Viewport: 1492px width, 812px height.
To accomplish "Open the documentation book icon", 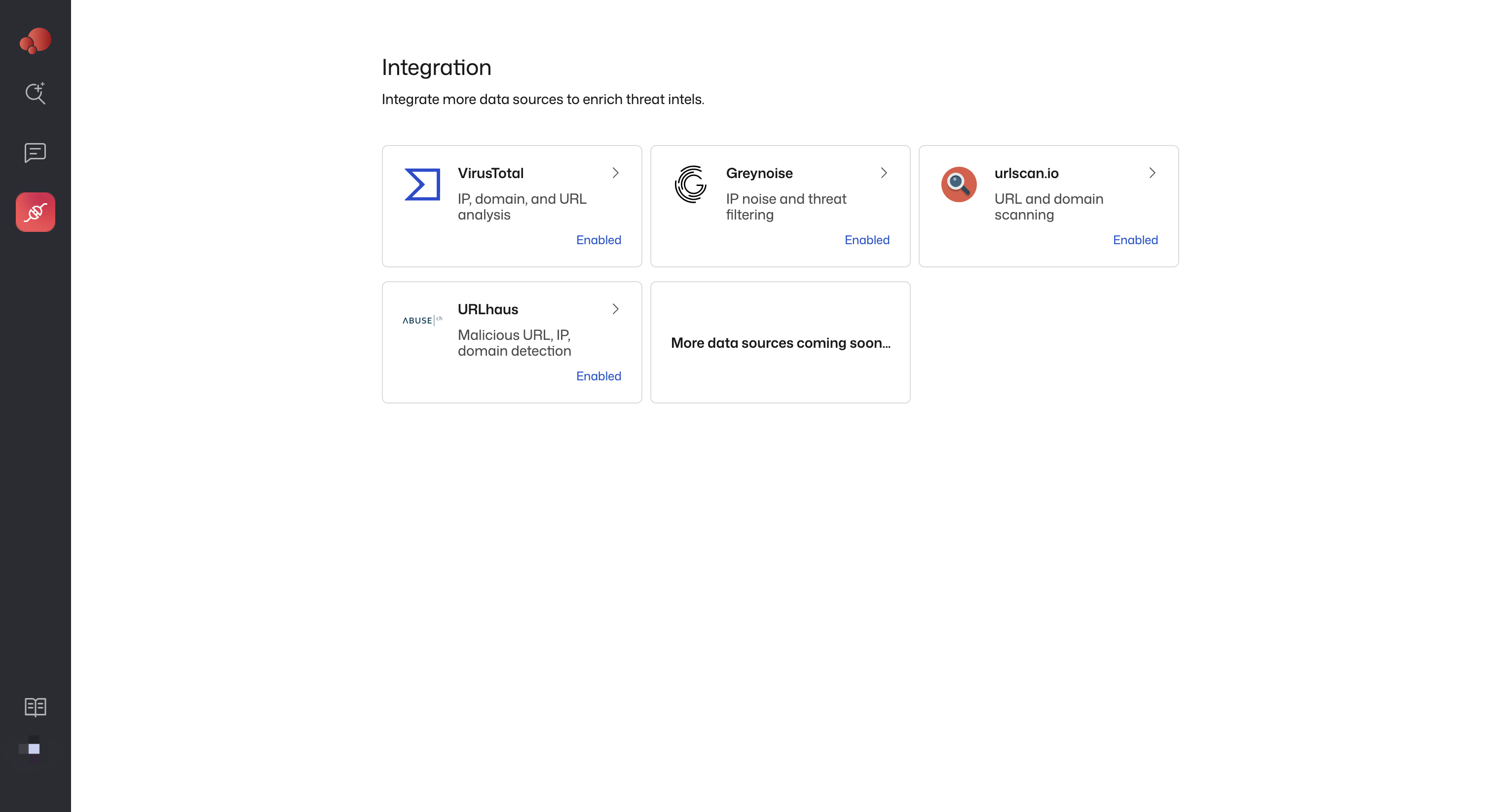I will tap(36, 706).
